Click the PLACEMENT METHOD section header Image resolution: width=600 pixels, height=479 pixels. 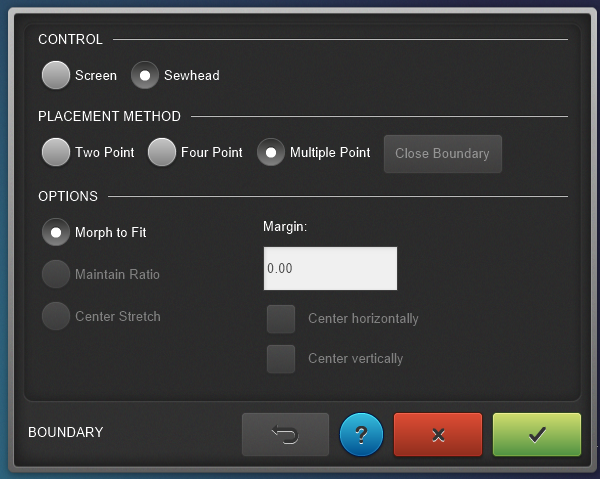tap(109, 116)
